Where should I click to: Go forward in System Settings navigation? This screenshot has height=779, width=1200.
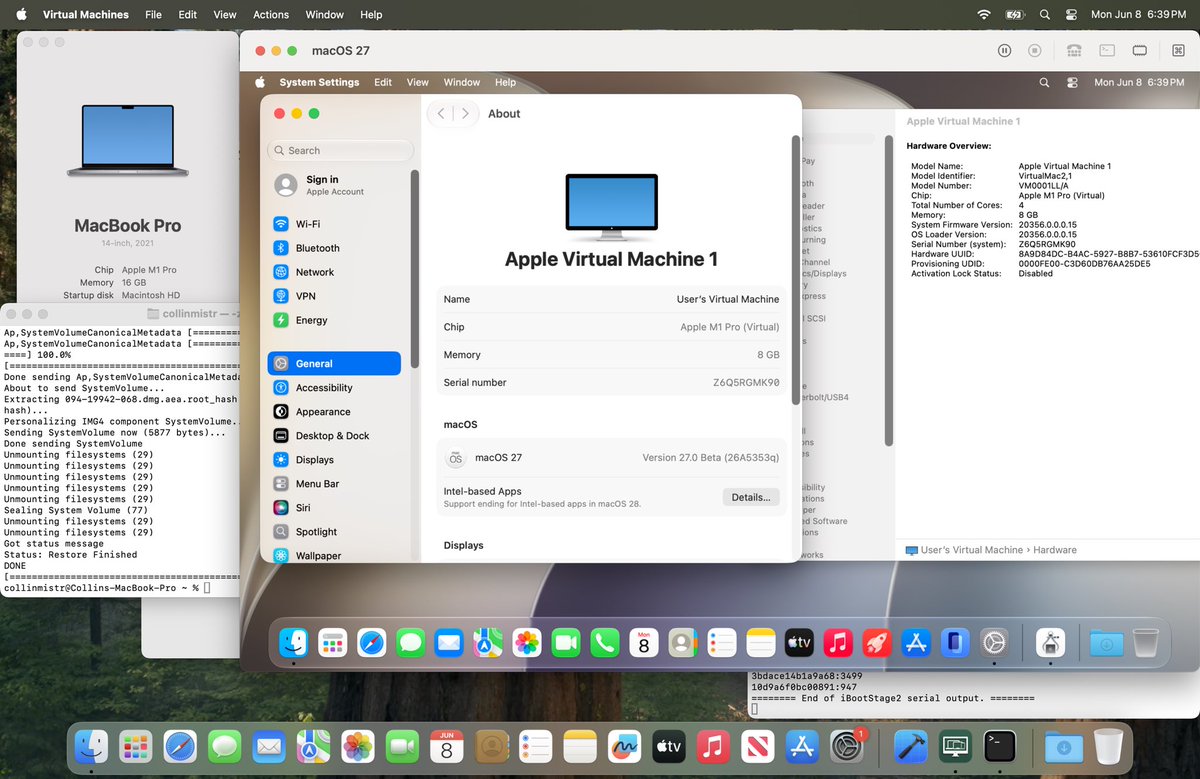click(x=464, y=114)
